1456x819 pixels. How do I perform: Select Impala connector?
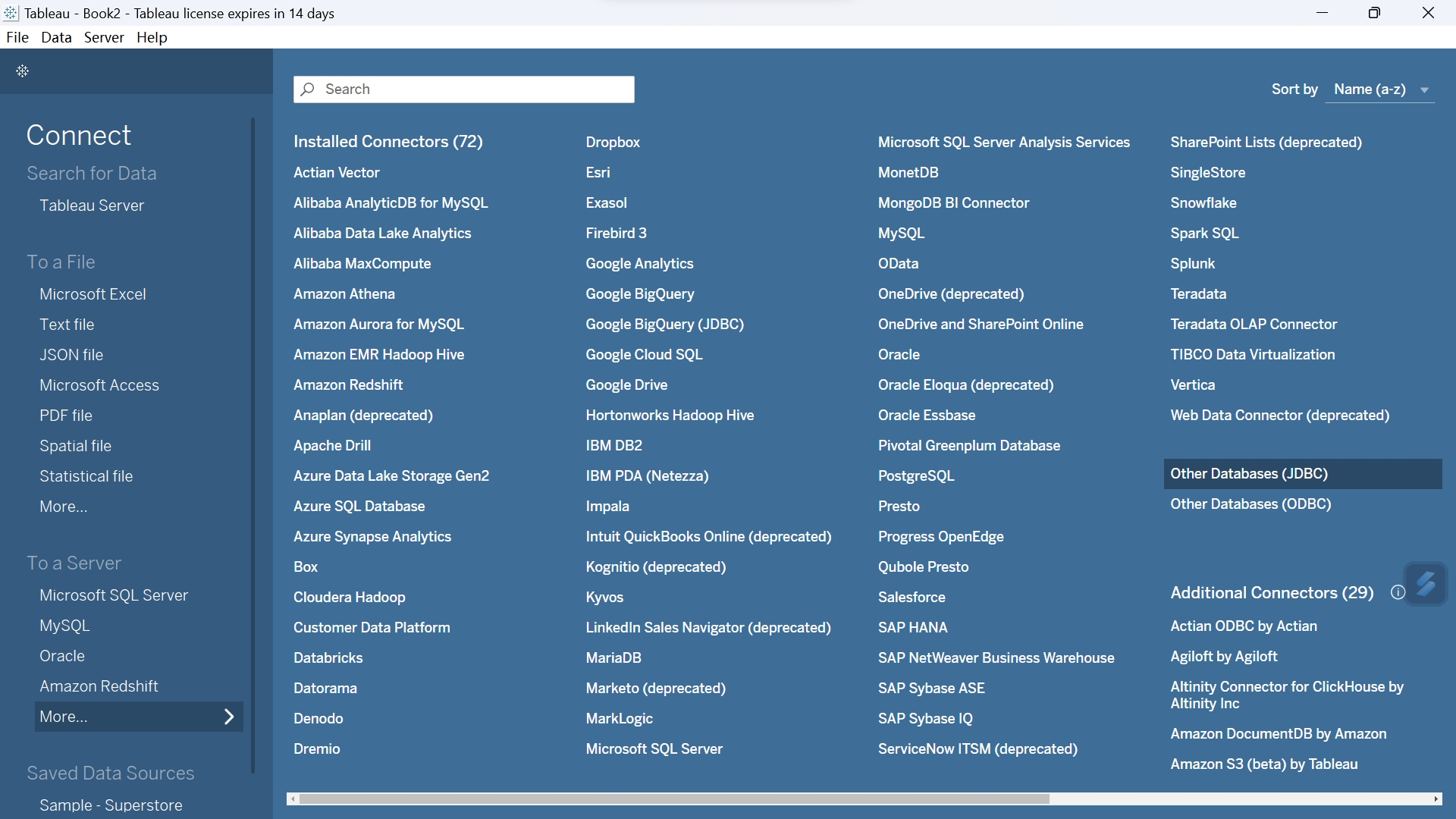(x=607, y=507)
